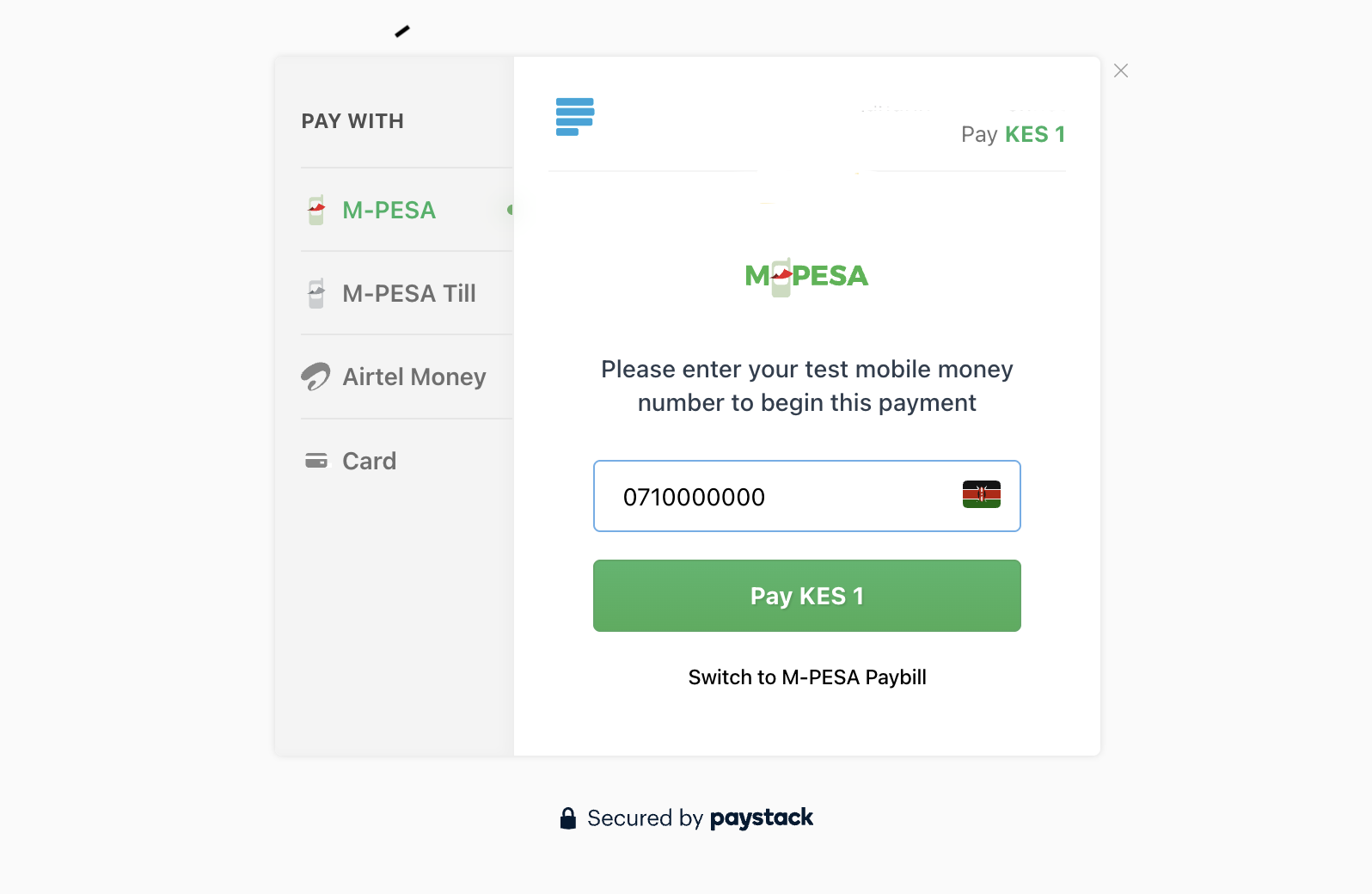This screenshot has height=894, width=1372.
Task: Click the Kenya flag in the phone field
Action: click(983, 495)
